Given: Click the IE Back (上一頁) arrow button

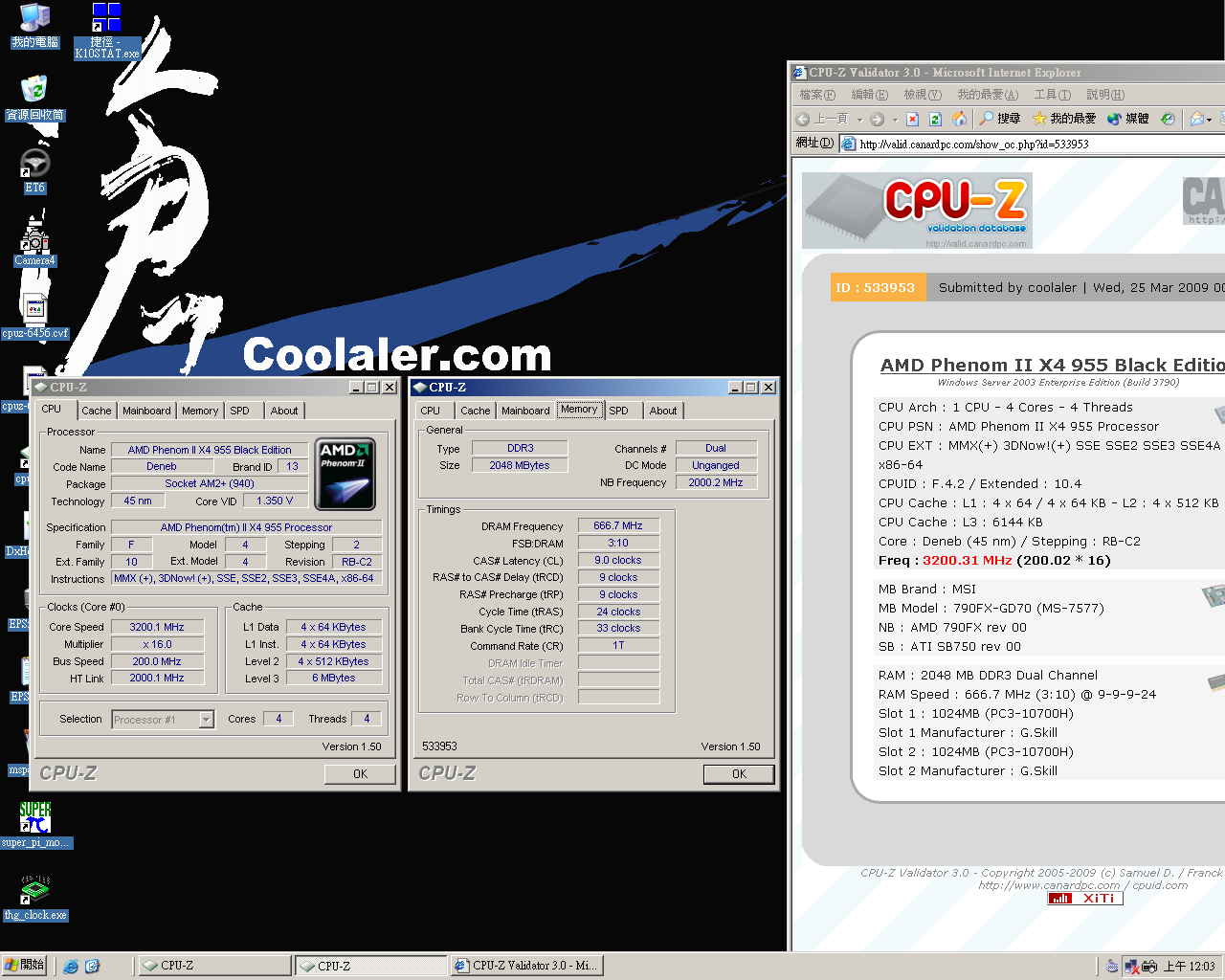Looking at the screenshot, I should [x=823, y=119].
